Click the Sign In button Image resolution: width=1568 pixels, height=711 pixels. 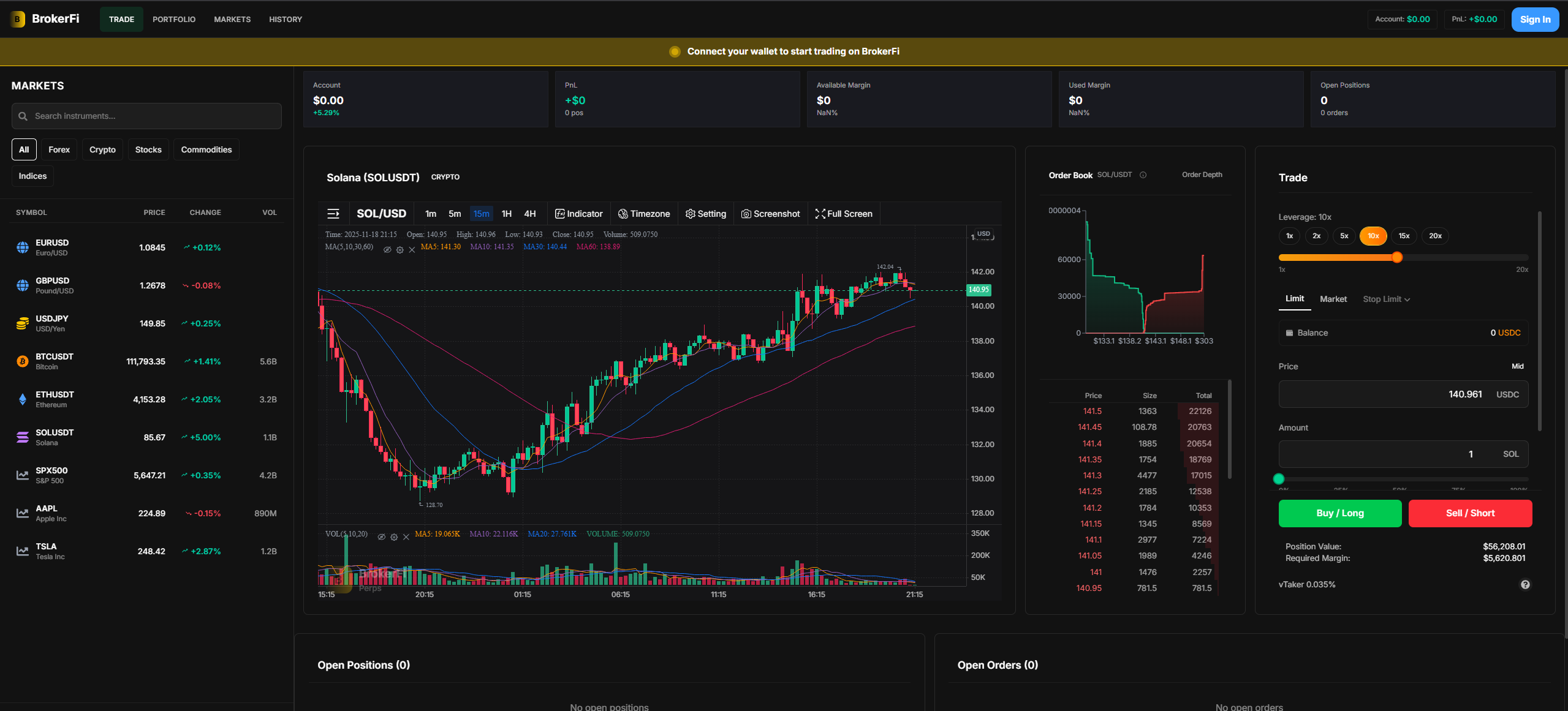pyautogui.click(x=1535, y=19)
